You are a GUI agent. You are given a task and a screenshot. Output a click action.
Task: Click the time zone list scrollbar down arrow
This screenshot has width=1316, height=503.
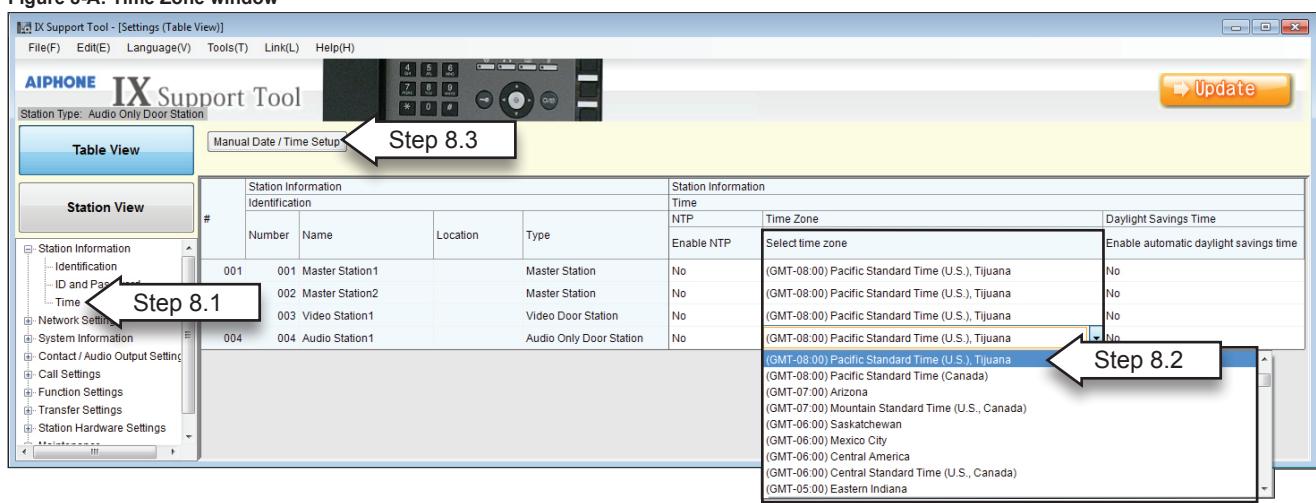[x=1265, y=489]
